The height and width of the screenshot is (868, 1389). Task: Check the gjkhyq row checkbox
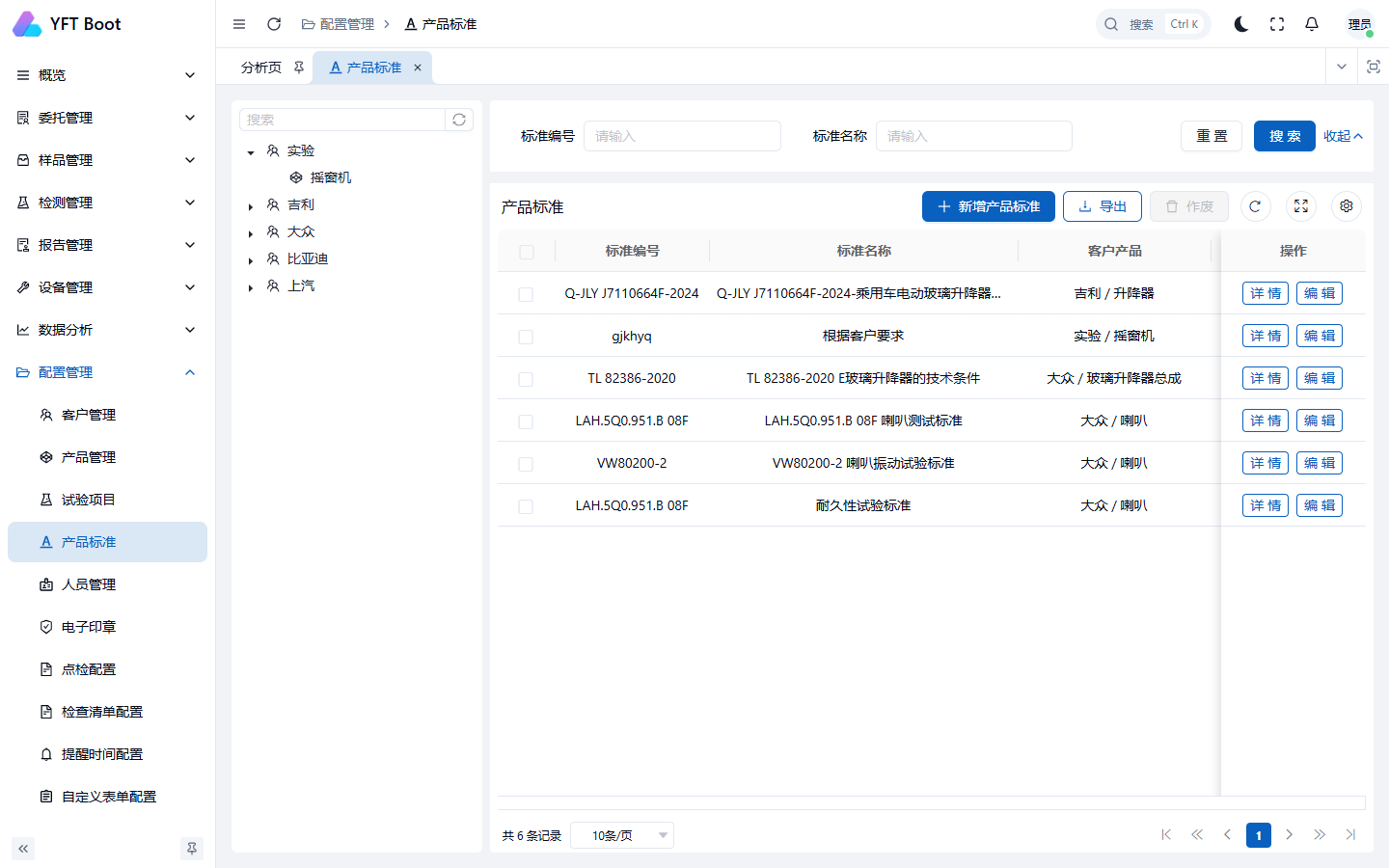click(526, 337)
